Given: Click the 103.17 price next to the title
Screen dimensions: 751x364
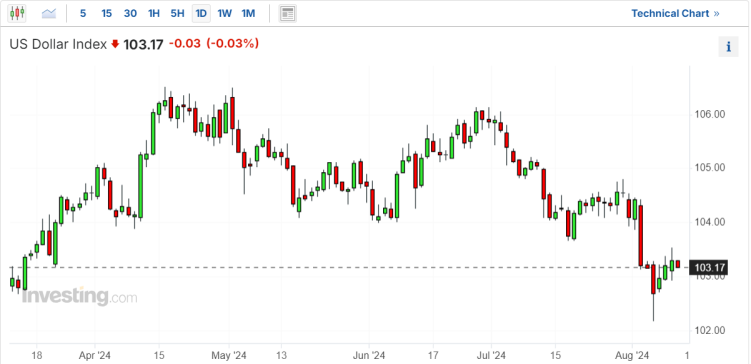Looking at the screenshot, I should pyautogui.click(x=144, y=45).
